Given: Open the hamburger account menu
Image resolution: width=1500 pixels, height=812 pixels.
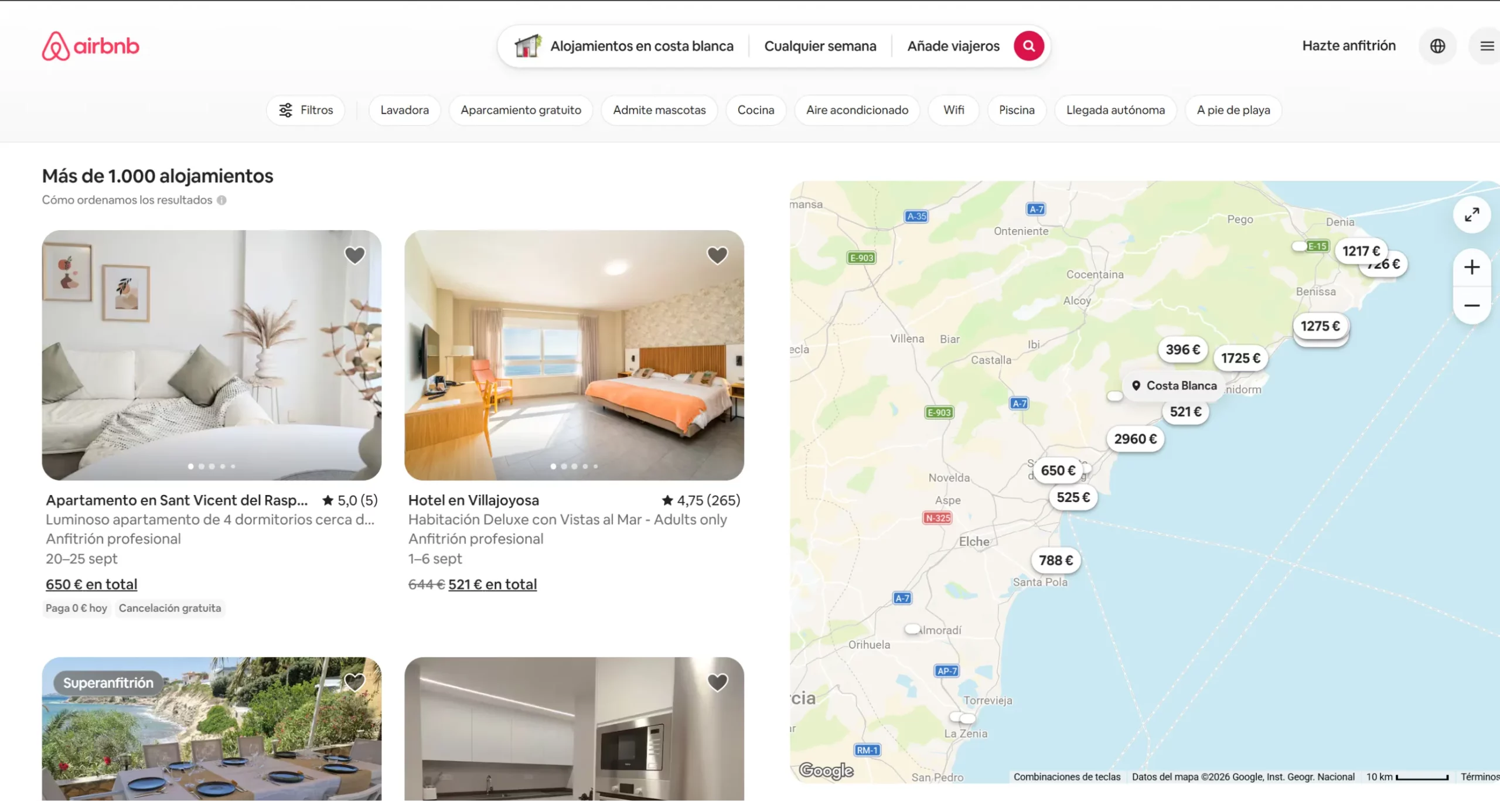Looking at the screenshot, I should point(1487,46).
